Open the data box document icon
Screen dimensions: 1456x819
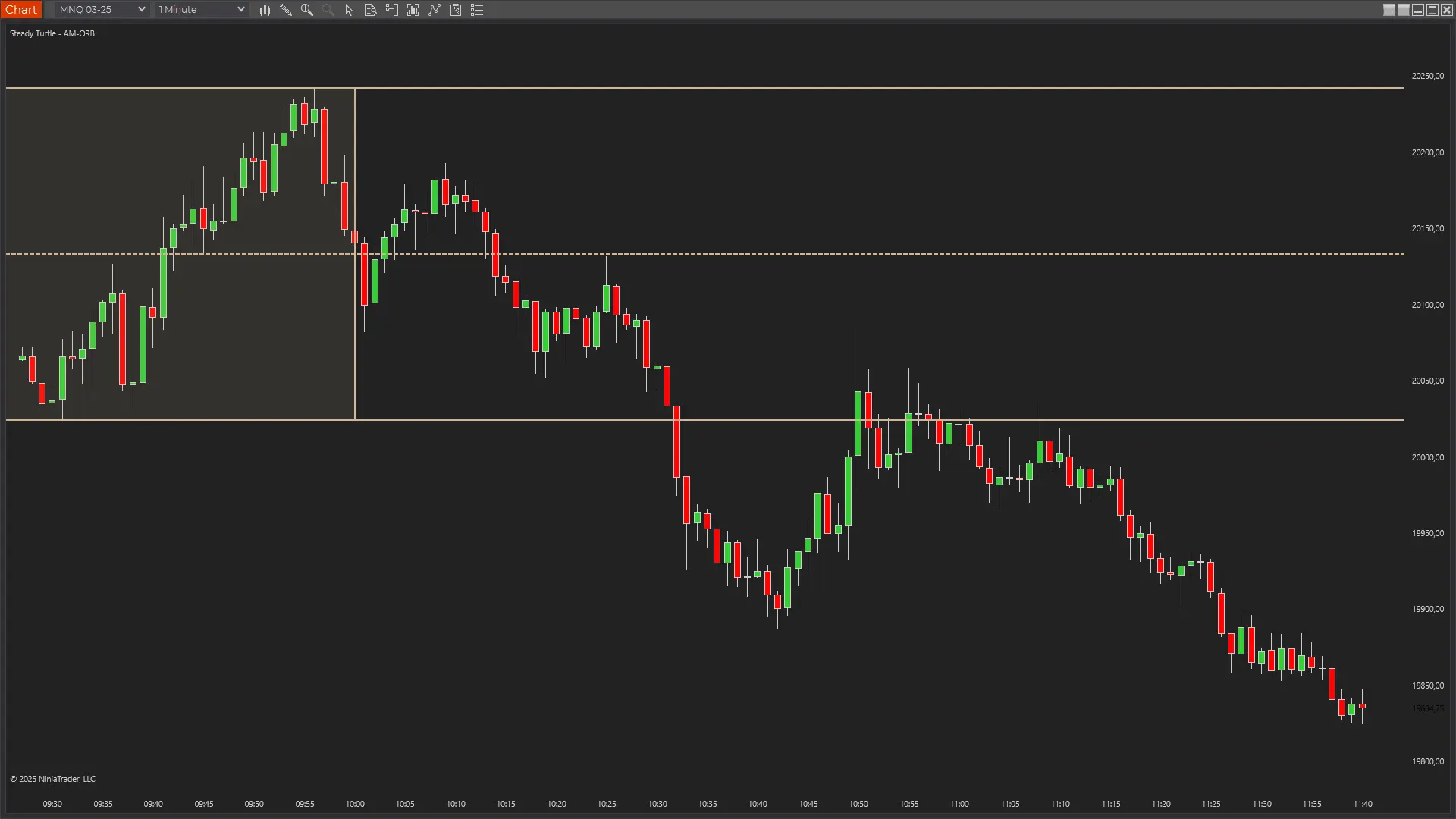pyautogui.click(x=371, y=10)
